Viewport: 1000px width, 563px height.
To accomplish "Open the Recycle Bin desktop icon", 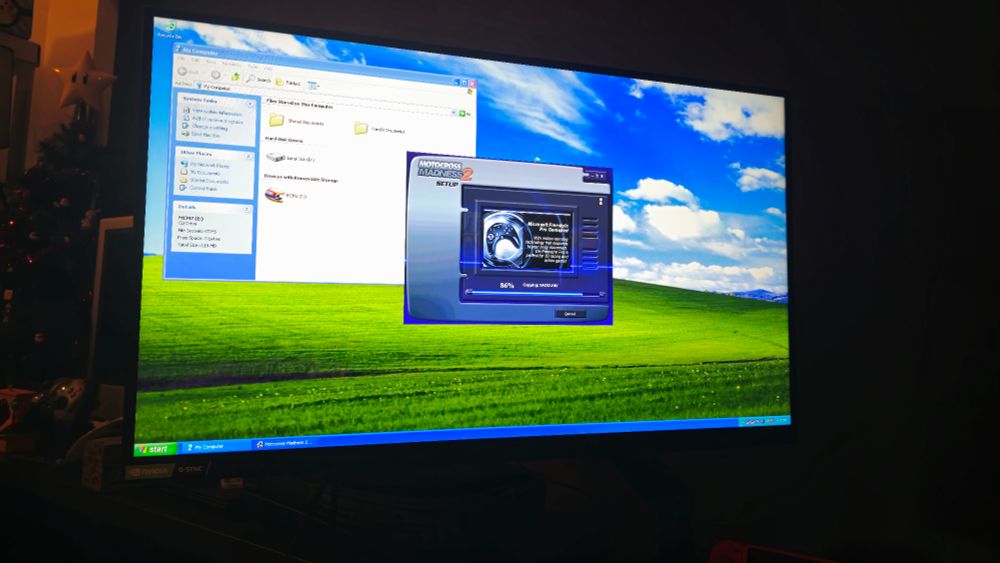I will click(170, 29).
